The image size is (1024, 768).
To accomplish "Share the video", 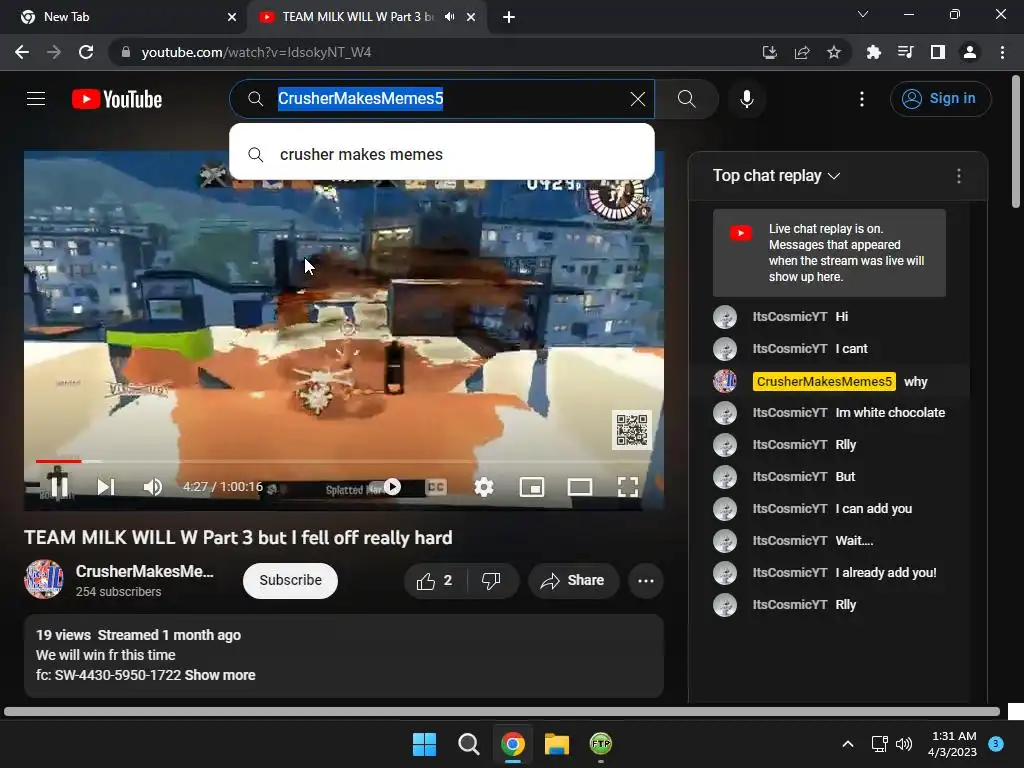I will (x=573, y=581).
